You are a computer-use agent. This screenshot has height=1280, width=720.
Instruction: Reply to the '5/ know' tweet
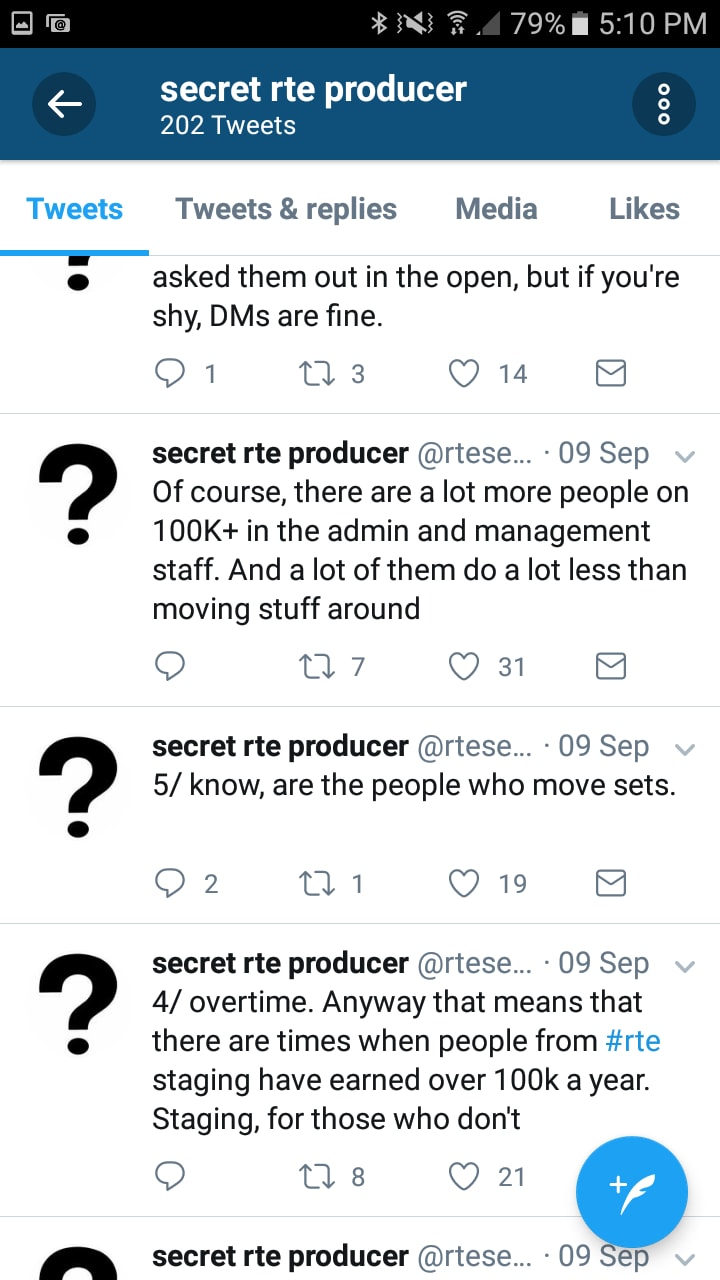point(170,883)
